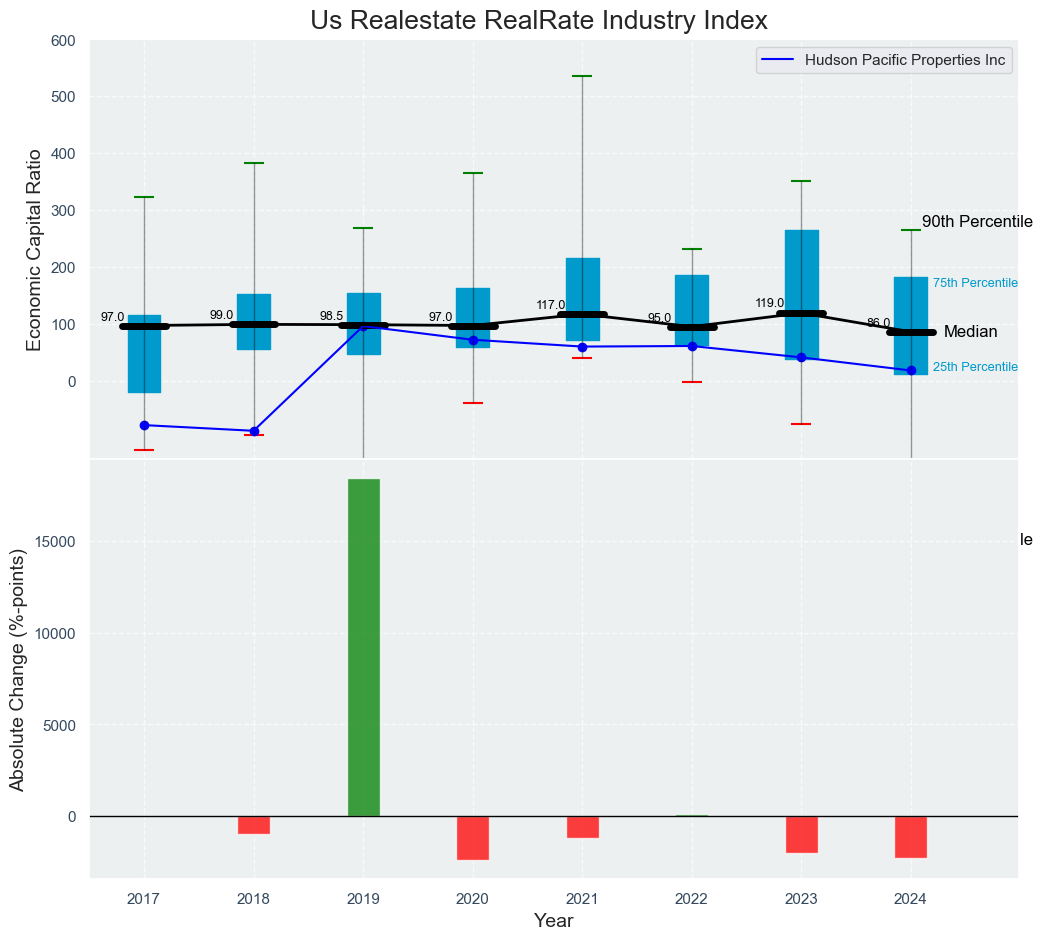
Task: Click Hudson Pacific's 2017 blue data point
Action: [x=144, y=425]
